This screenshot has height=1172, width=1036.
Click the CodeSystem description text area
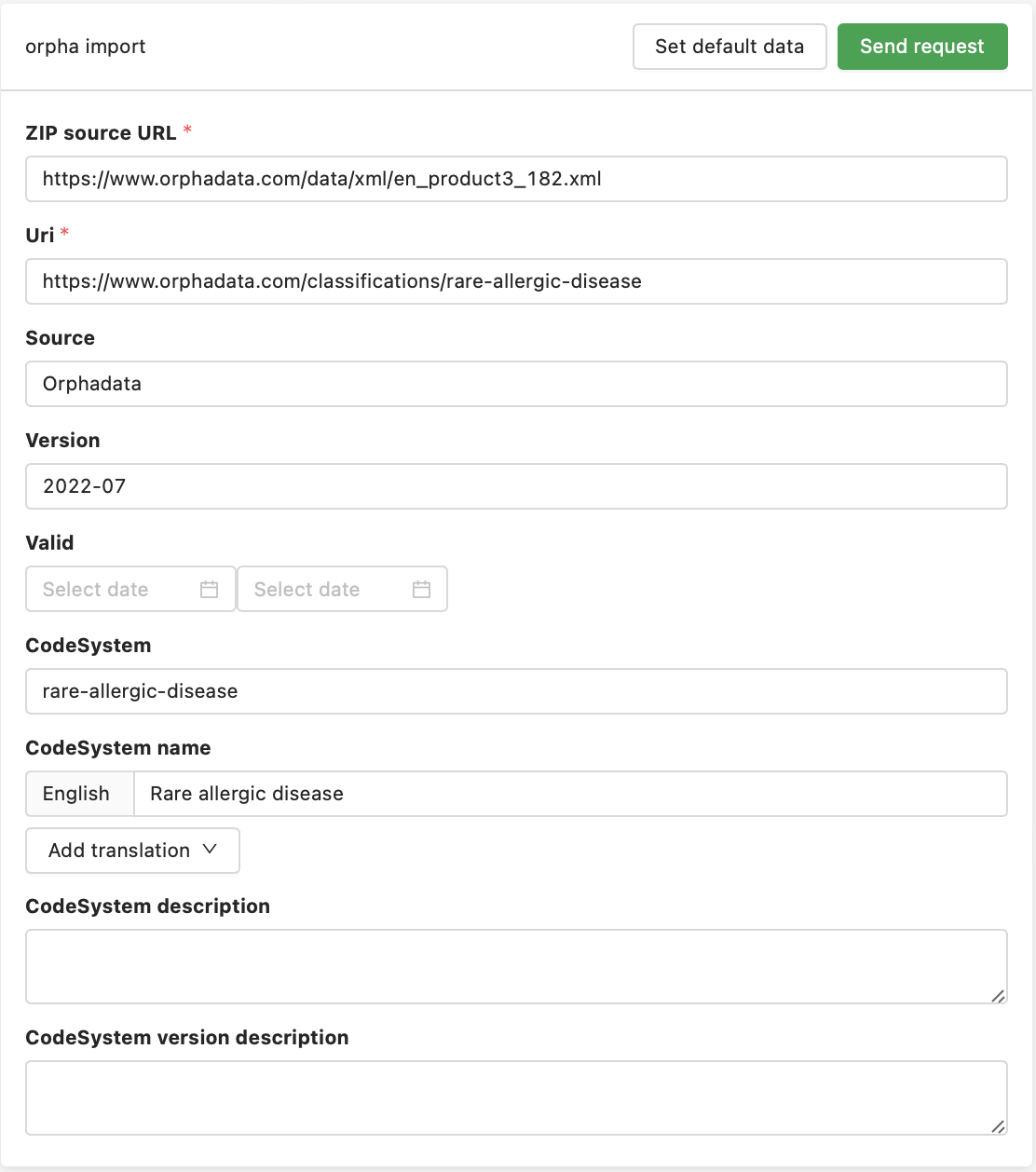[516, 966]
